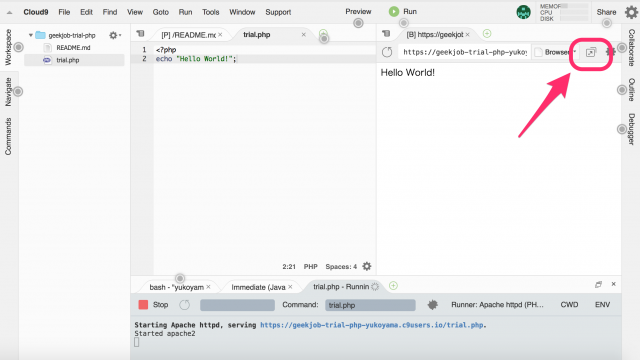Switch to the README.md tab
Viewport: 640px width, 360px height.
coord(188,35)
